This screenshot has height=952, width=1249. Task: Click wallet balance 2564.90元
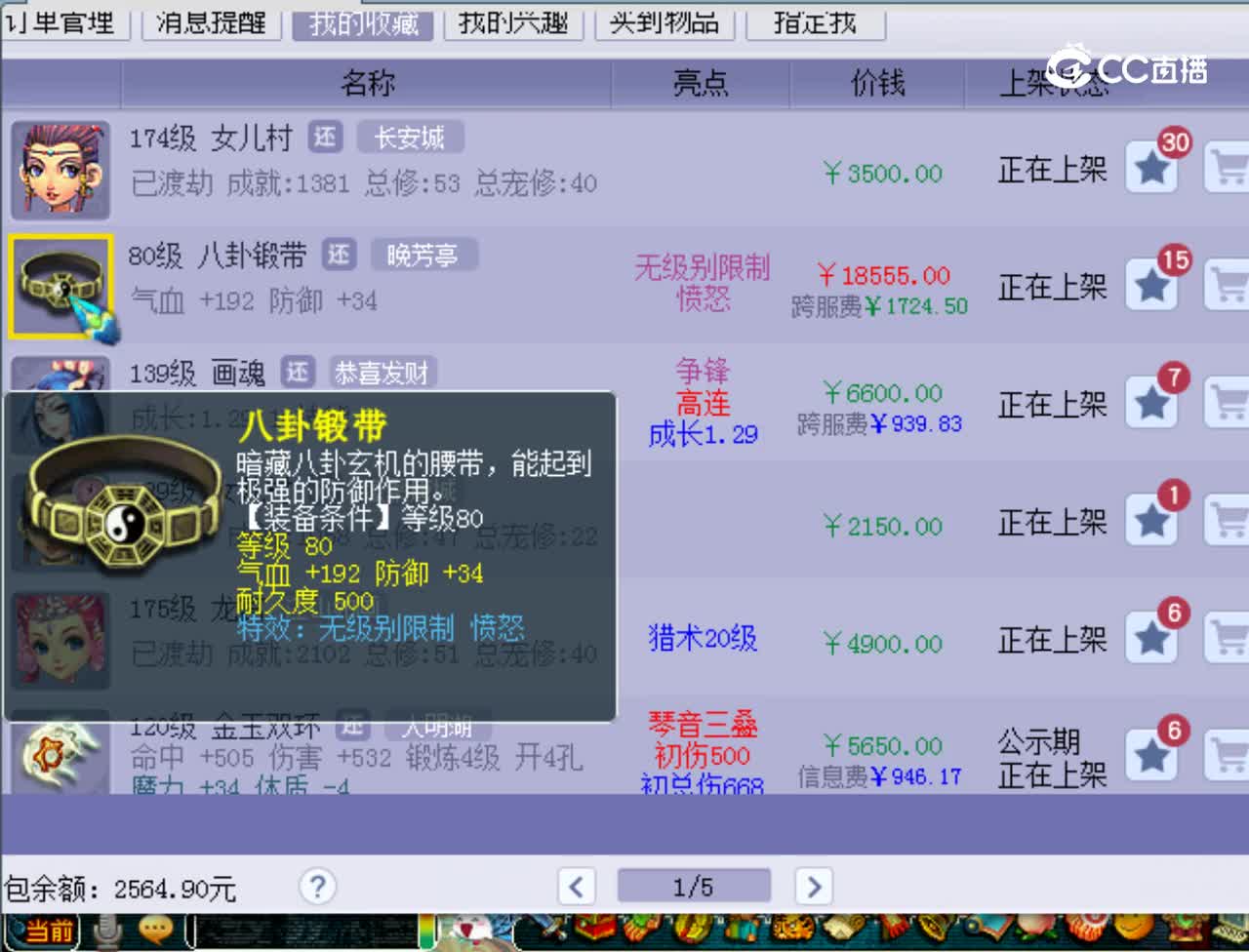click(x=175, y=889)
